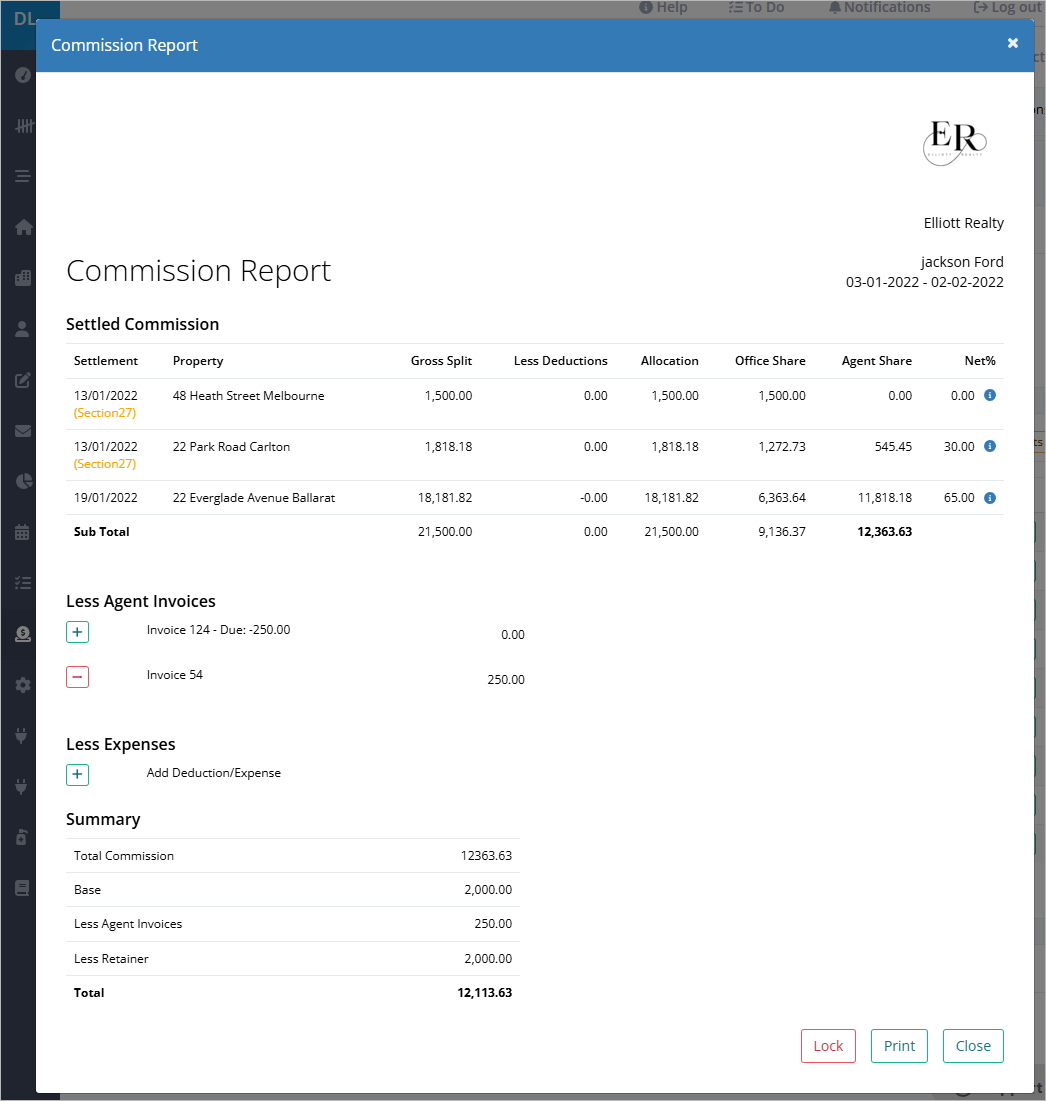Close the Commission Report dialog with X
1046x1101 pixels.
(x=1012, y=43)
